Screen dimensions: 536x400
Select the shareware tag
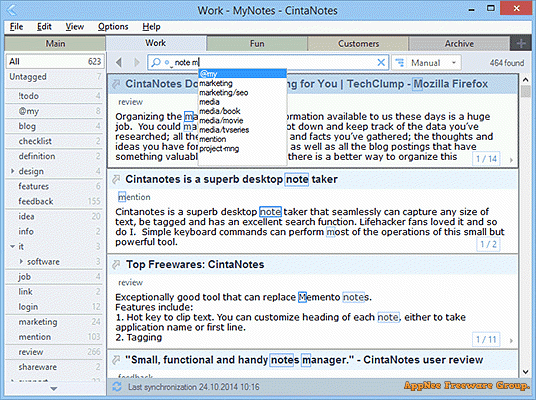point(55,366)
